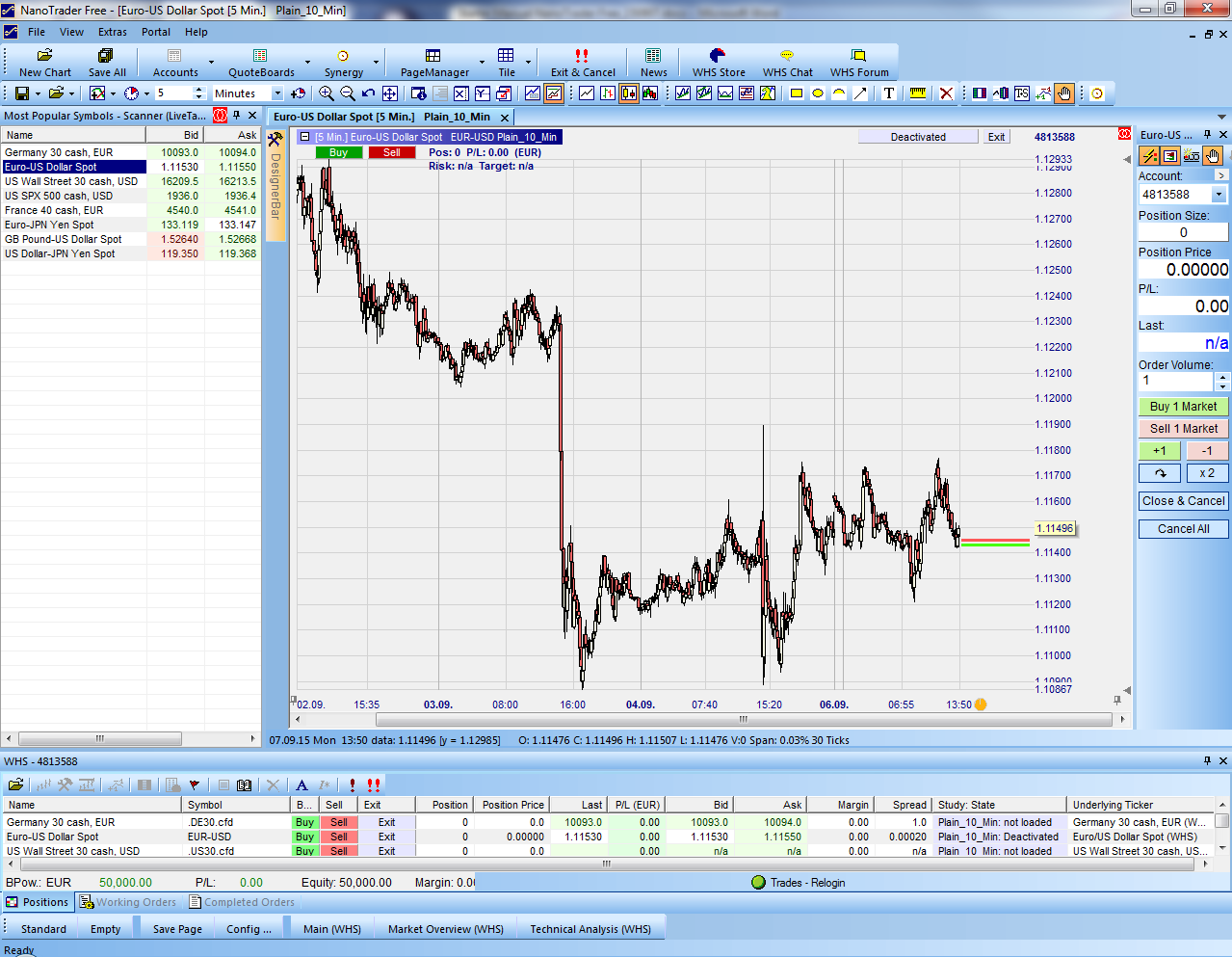The image size is (1232, 957).
Task: Select the rectangle drawing tool
Action: [x=797, y=93]
